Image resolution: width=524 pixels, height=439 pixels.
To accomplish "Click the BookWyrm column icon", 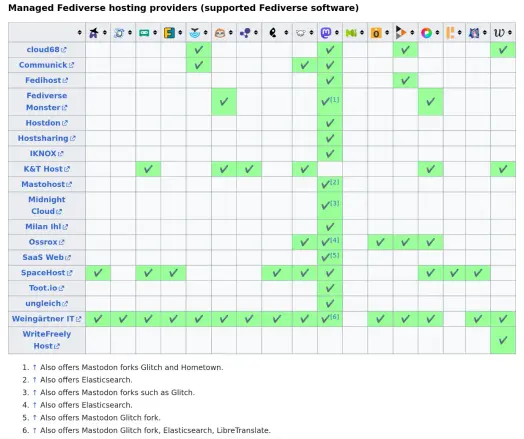I will [x=119, y=33].
